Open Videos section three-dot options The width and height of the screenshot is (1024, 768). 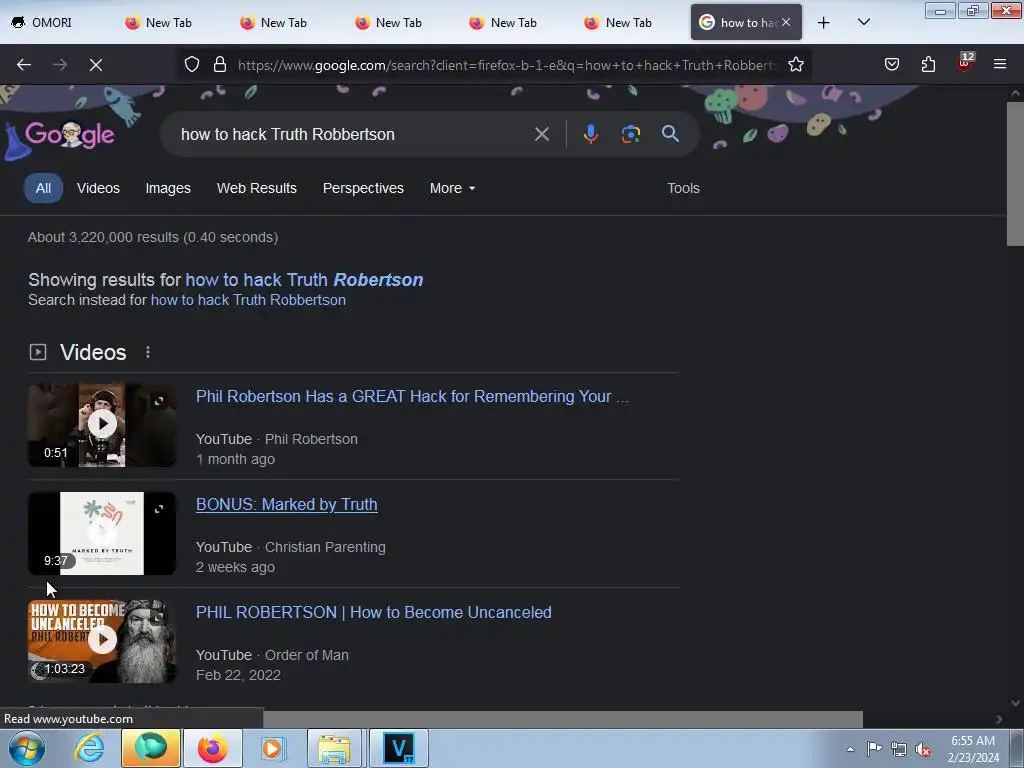(148, 352)
